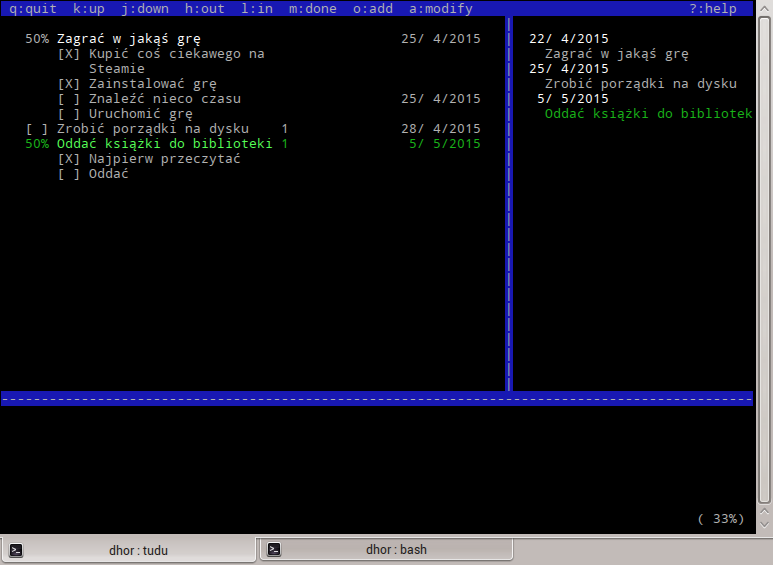Select the Zrobić porządki na dysku task text

point(153,129)
